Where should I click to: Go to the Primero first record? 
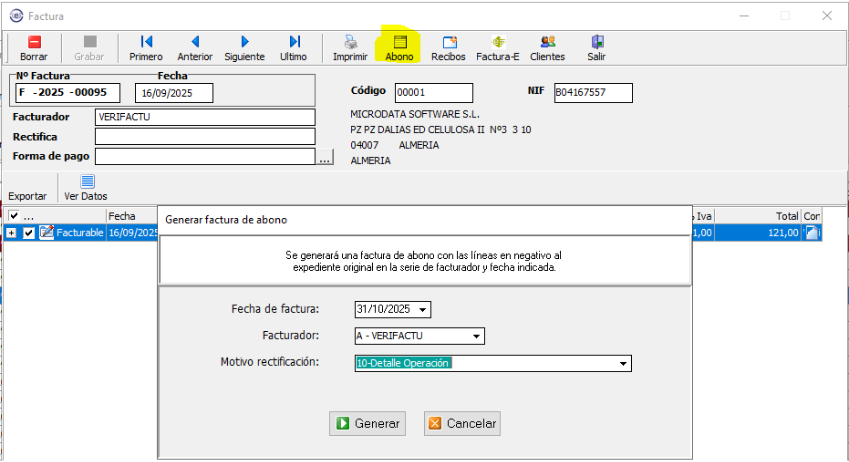tap(146, 43)
